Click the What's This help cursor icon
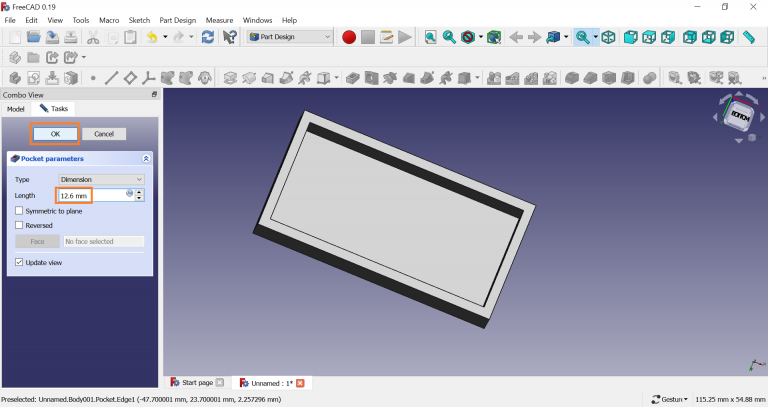 coord(230,37)
